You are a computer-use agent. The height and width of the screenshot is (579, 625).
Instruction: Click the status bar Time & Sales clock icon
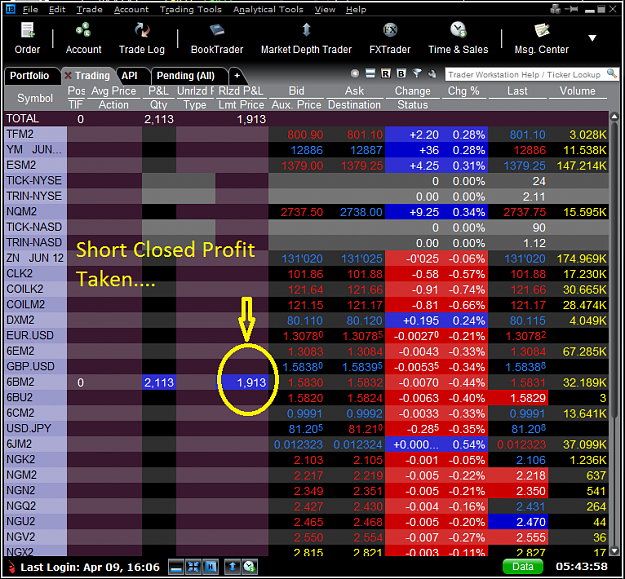pyautogui.click(x=250, y=567)
